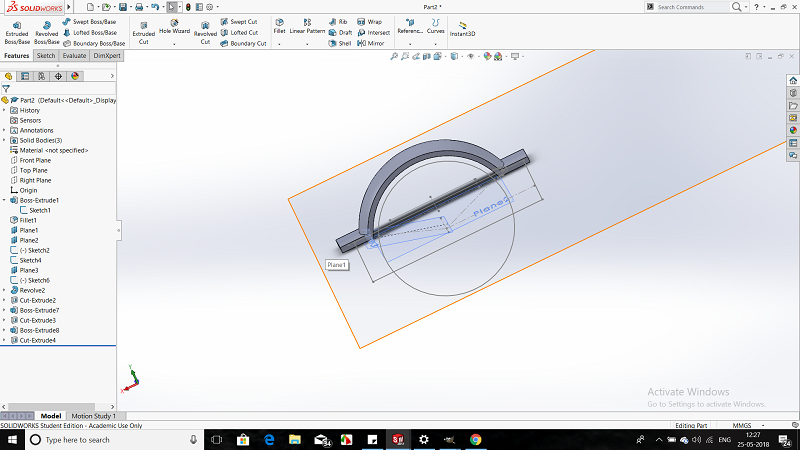Click the Revolved Cut tool

point(205,30)
